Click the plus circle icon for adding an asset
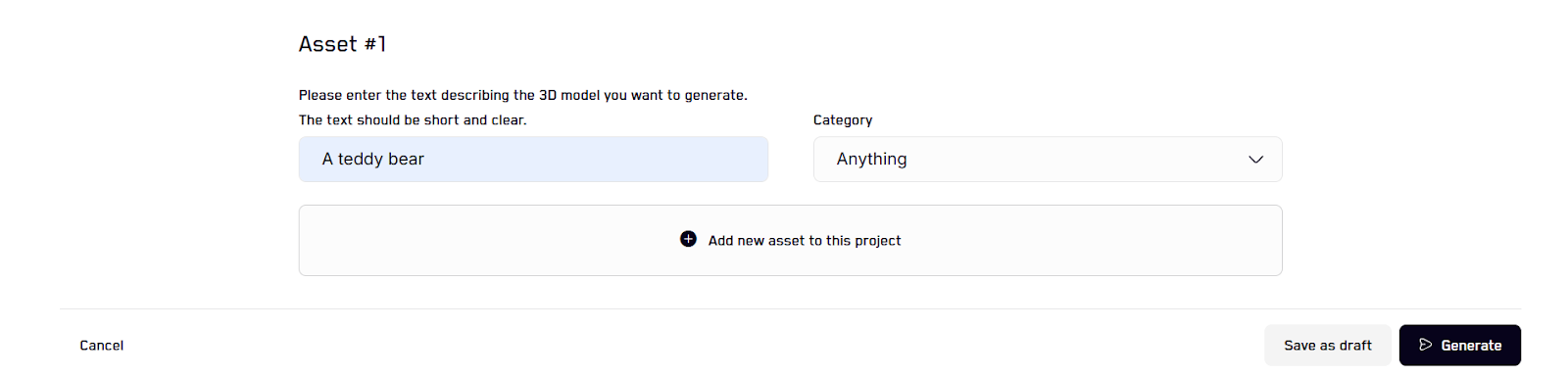This screenshot has width=1568, height=376. pos(688,239)
